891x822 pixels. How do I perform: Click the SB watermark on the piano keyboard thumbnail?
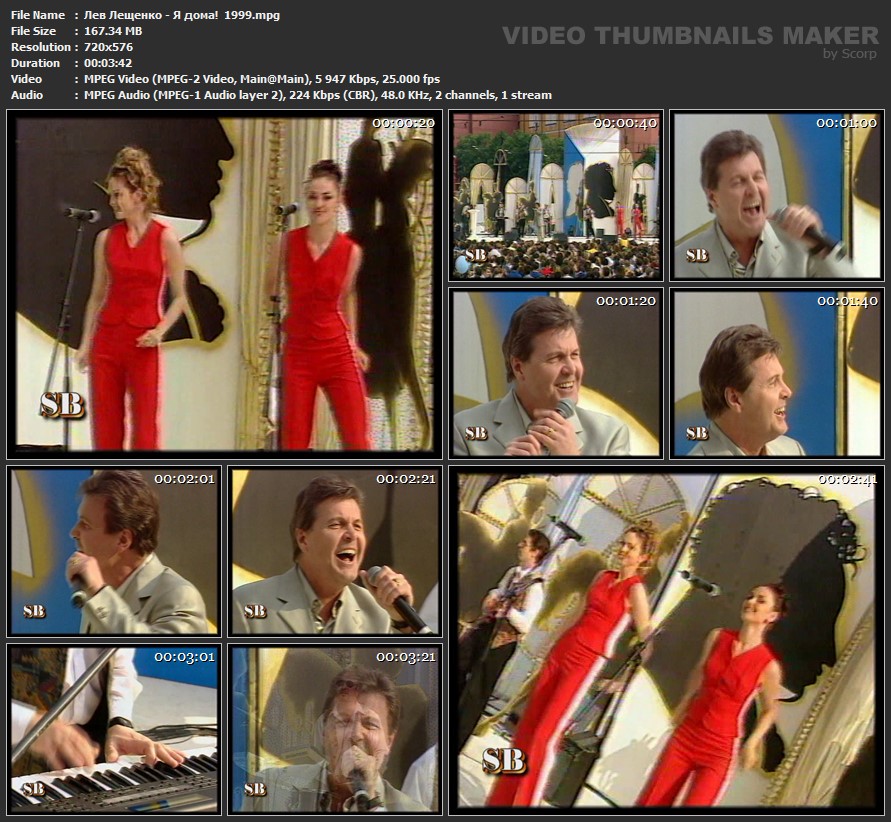click(33, 788)
